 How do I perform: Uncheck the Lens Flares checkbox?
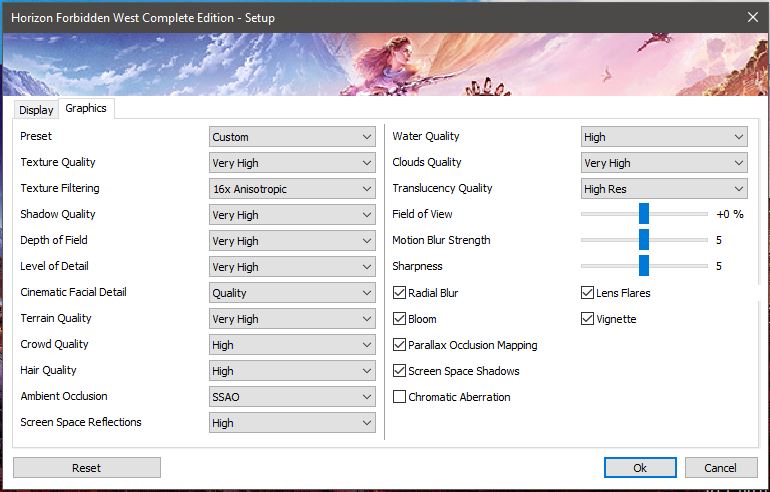click(x=587, y=293)
